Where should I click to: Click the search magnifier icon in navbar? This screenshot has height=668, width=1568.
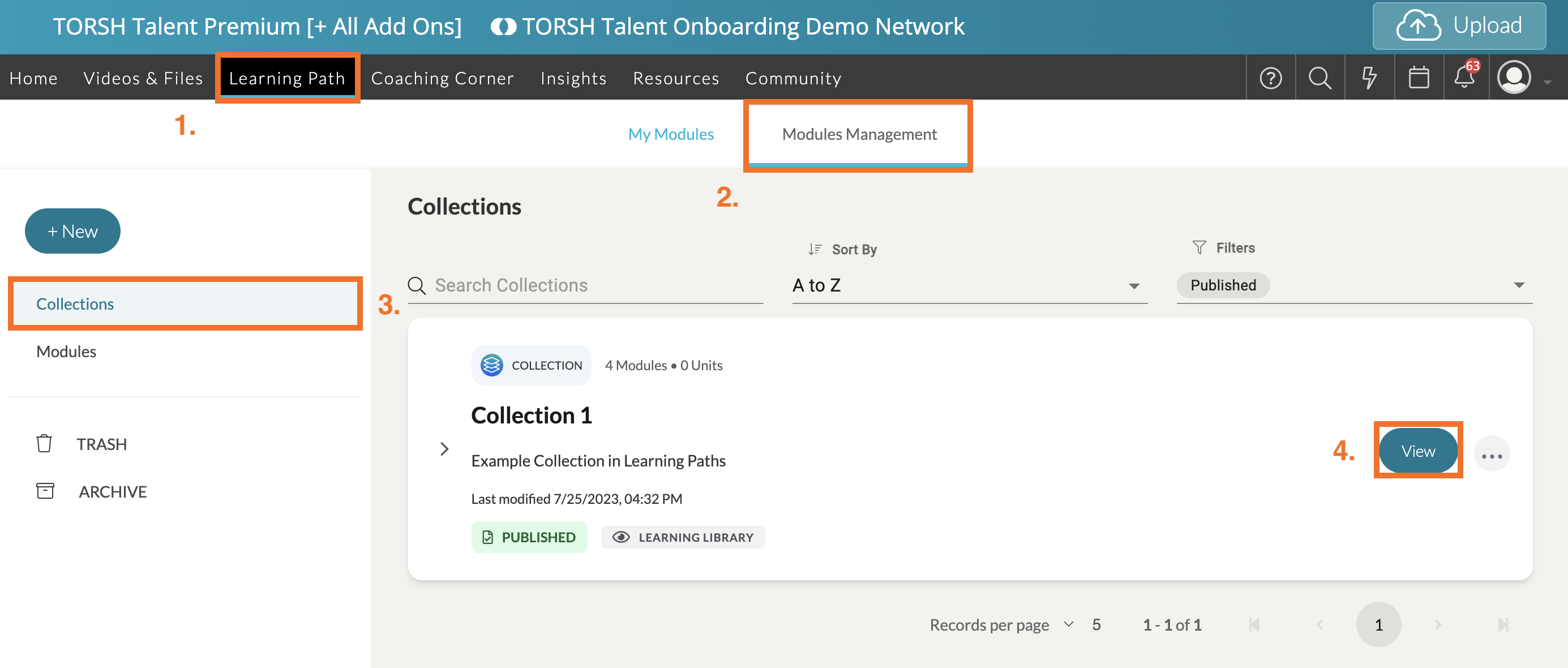click(1319, 78)
